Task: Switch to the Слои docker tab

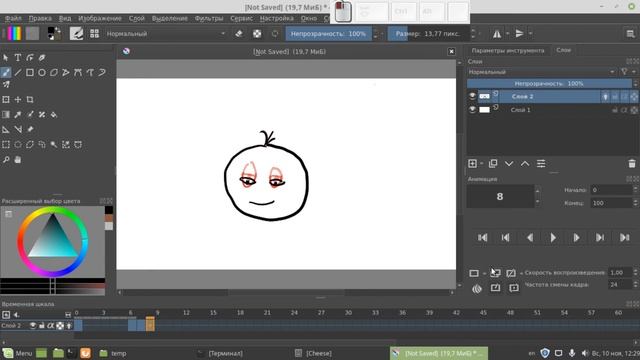Action: 564,50
